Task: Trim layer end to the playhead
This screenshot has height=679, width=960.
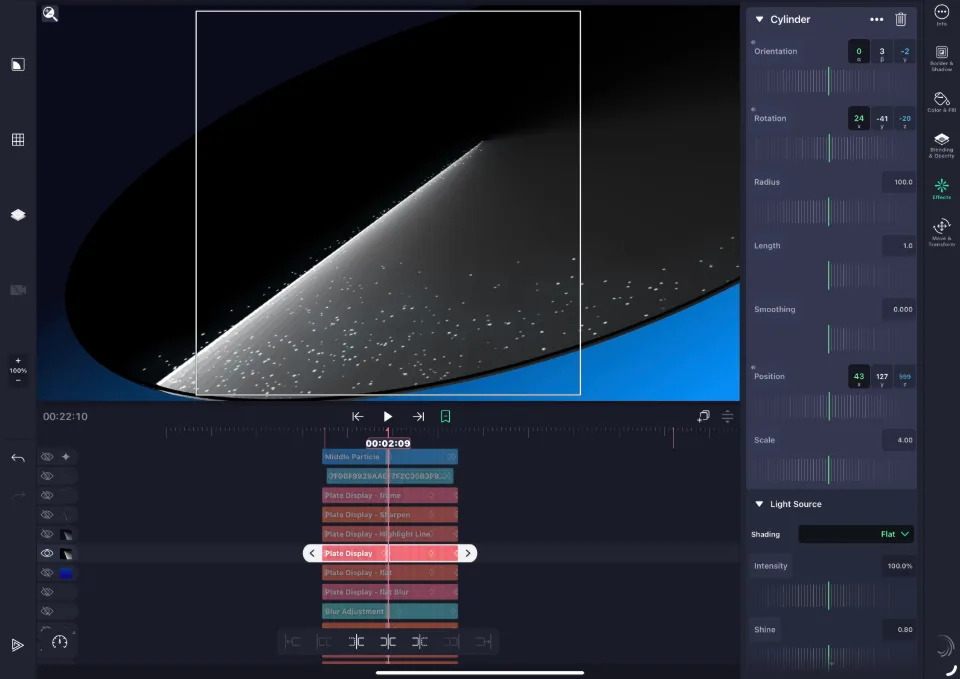Action: click(x=419, y=642)
